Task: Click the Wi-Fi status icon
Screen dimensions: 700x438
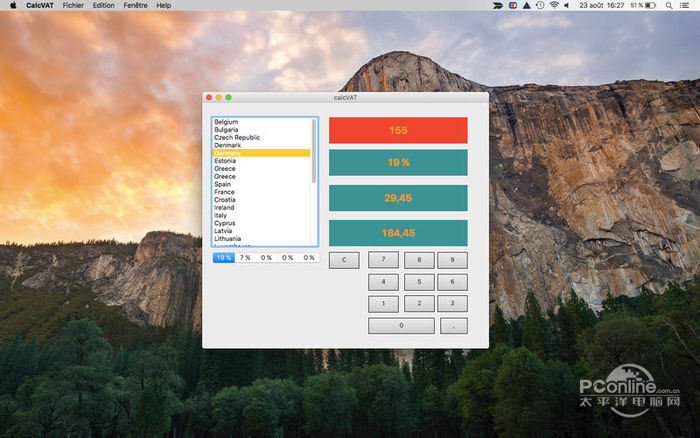Action: pos(554,5)
